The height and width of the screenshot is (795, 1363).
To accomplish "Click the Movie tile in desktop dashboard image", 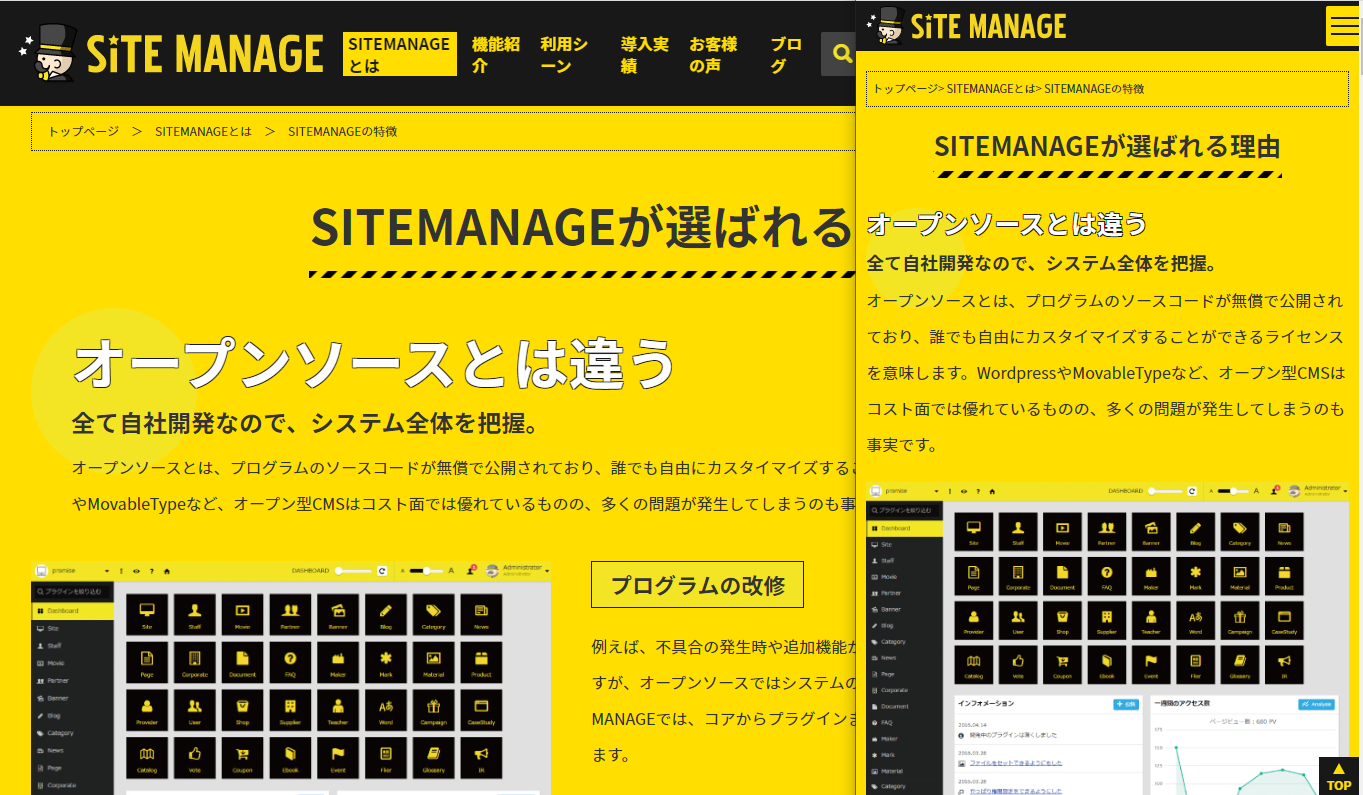I will [x=242, y=614].
